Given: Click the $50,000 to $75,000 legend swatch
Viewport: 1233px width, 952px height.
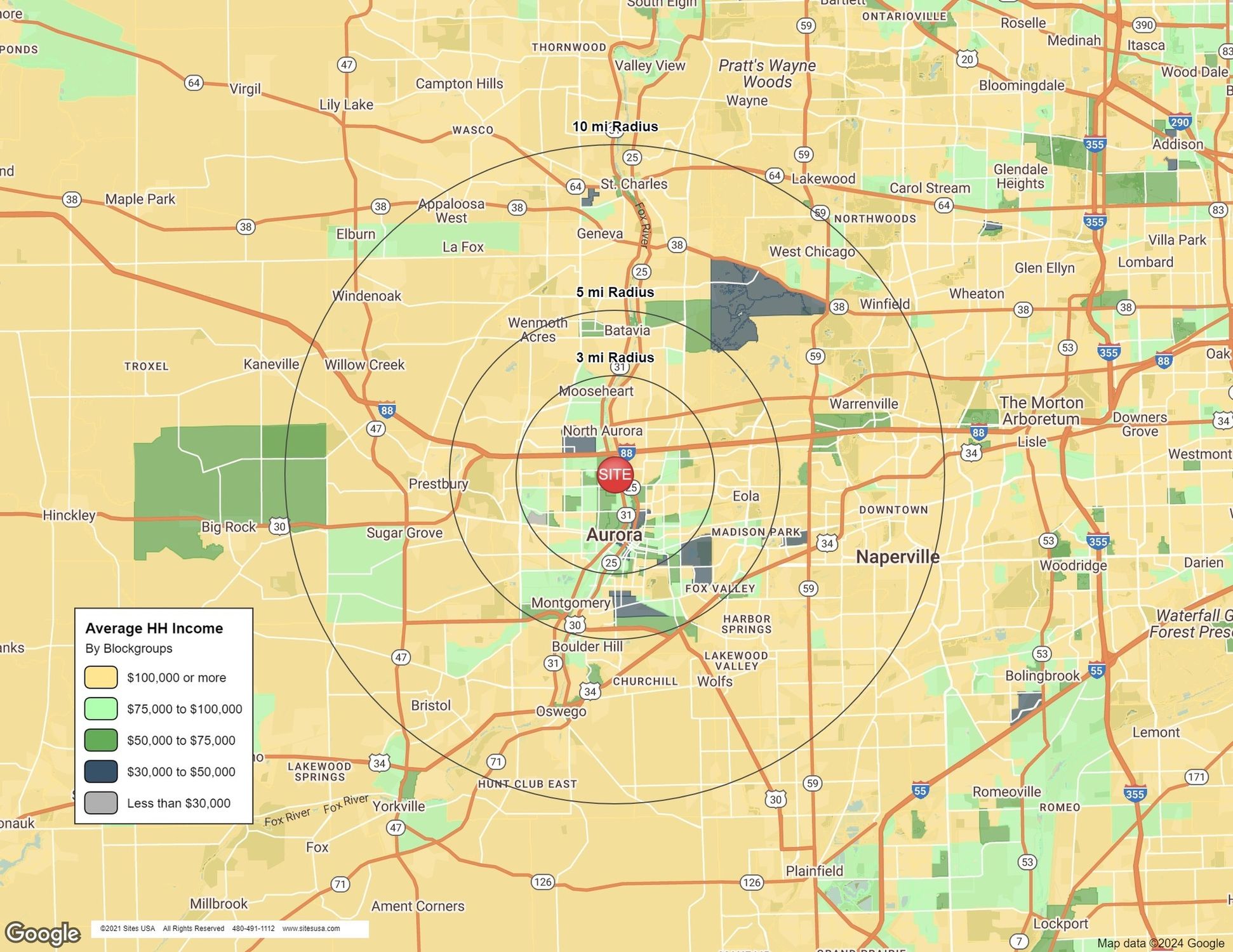Looking at the screenshot, I should [101, 740].
